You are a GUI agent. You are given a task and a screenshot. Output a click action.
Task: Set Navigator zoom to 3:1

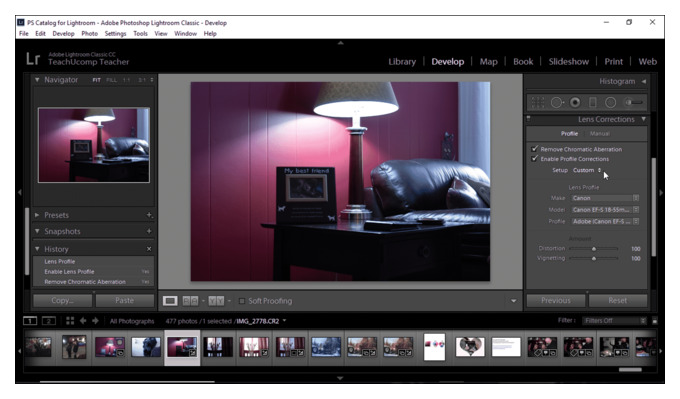pyautogui.click(x=142, y=80)
